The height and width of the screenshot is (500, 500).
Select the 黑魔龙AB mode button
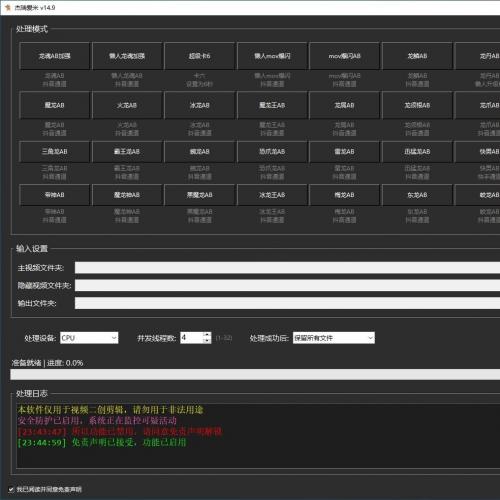click(x=199, y=195)
